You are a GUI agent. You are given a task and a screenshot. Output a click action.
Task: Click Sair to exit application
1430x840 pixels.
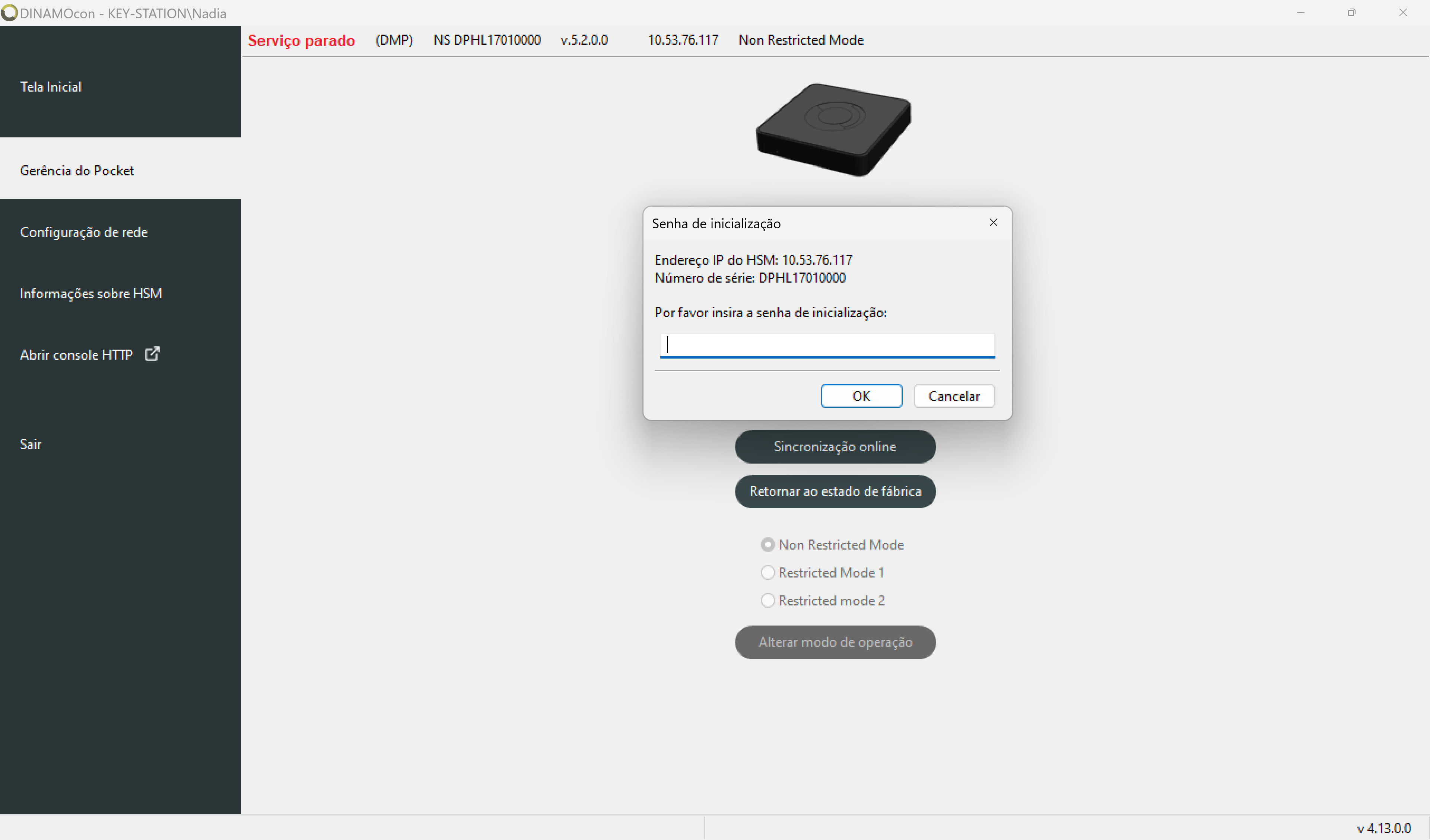(x=30, y=443)
